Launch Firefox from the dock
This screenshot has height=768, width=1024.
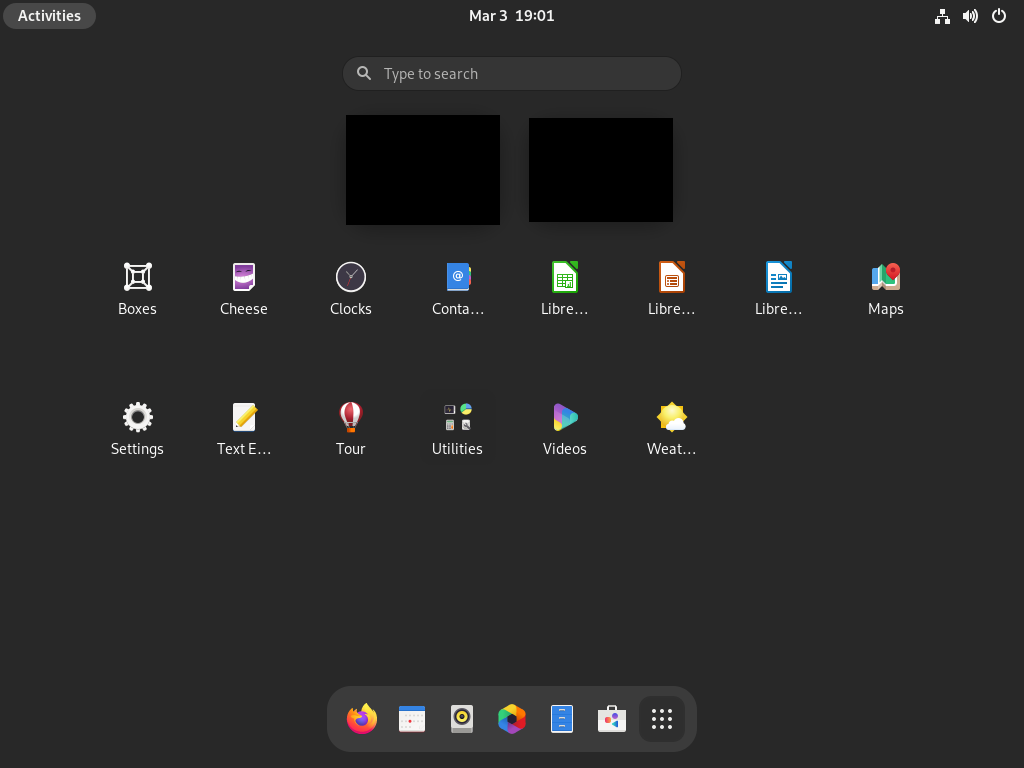tap(362, 719)
